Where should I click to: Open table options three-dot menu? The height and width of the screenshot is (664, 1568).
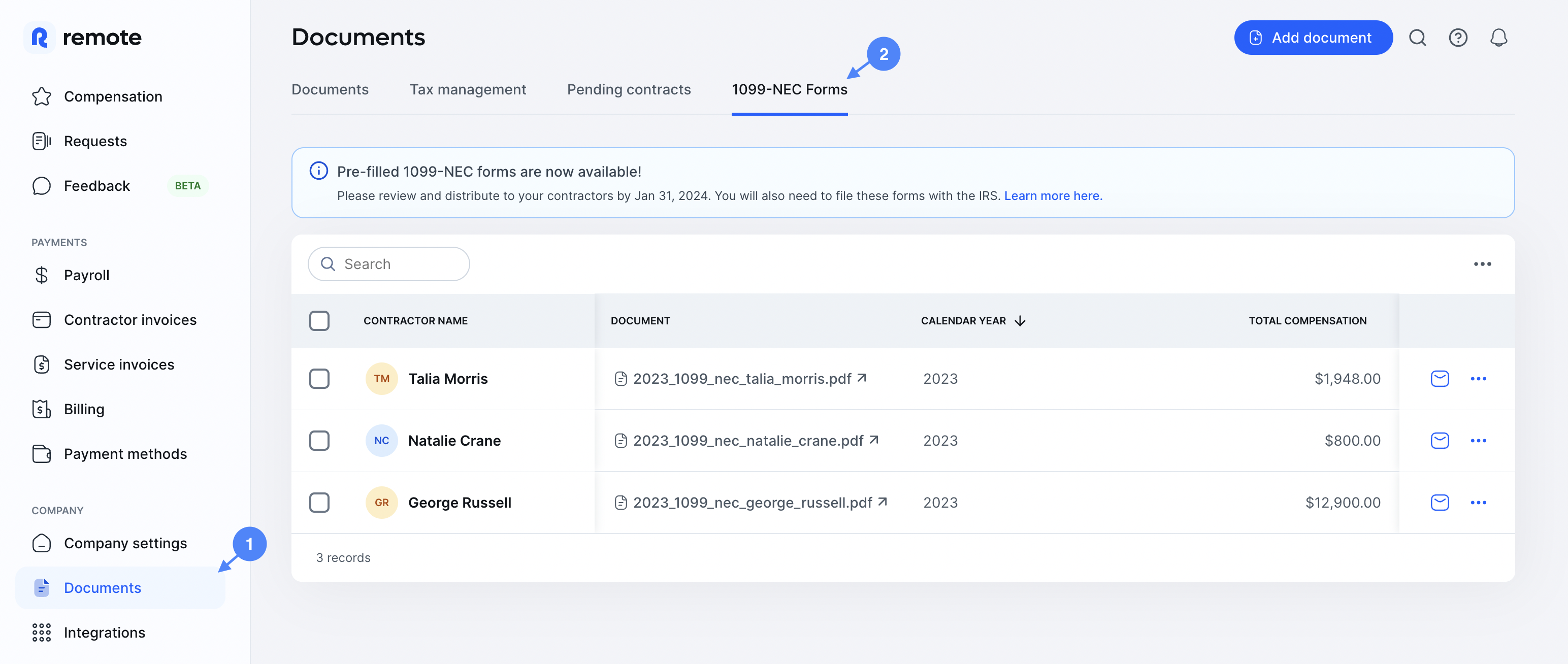pyautogui.click(x=1482, y=264)
